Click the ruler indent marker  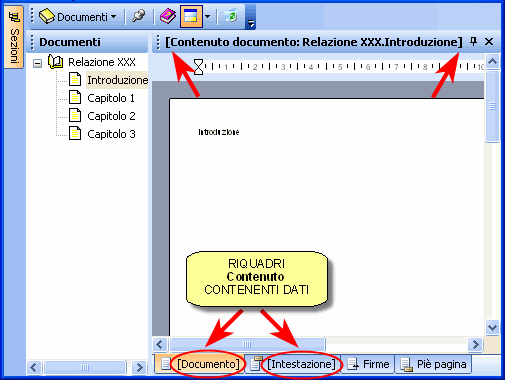pyautogui.click(x=198, y=67)
